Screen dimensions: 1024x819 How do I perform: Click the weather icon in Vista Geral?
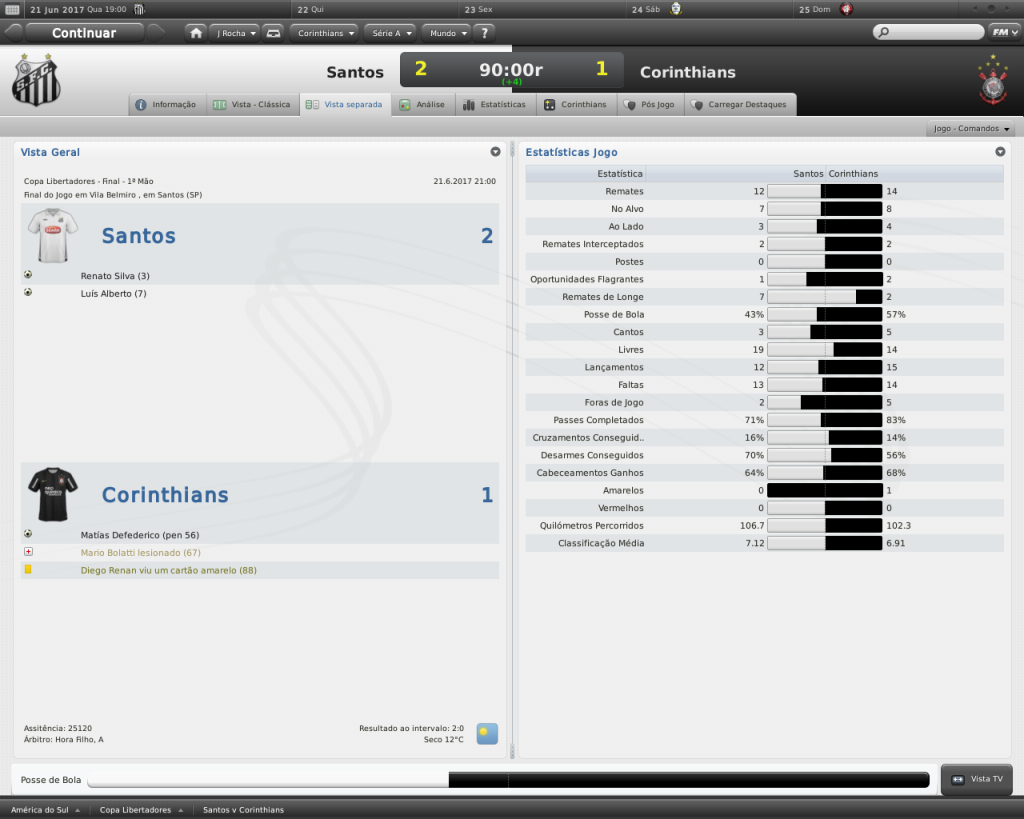[487, 733]
